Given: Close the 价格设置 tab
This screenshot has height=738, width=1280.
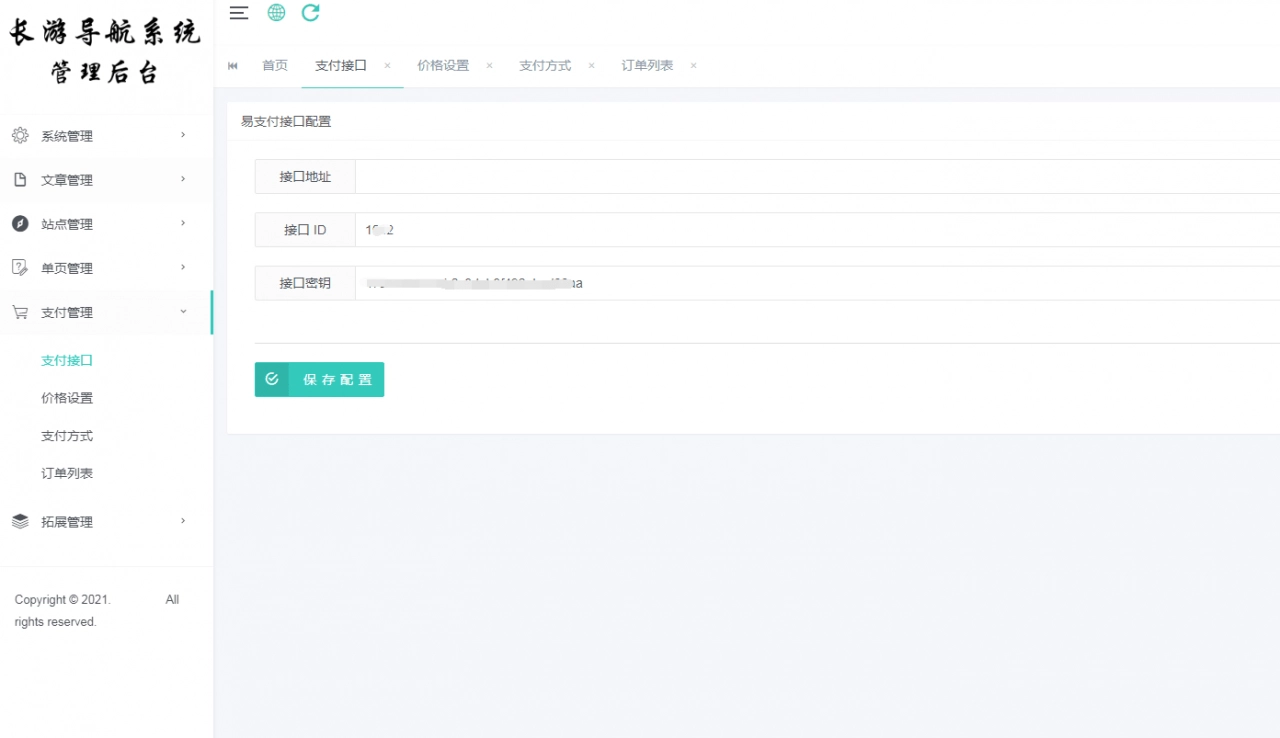Looking at the screenshot, I should point(489,66).
